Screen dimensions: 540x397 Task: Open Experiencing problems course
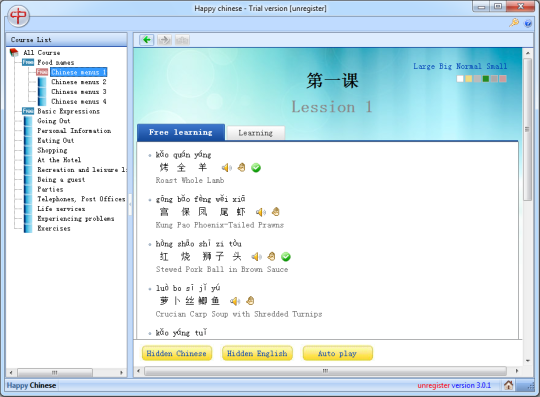[76, 218]
